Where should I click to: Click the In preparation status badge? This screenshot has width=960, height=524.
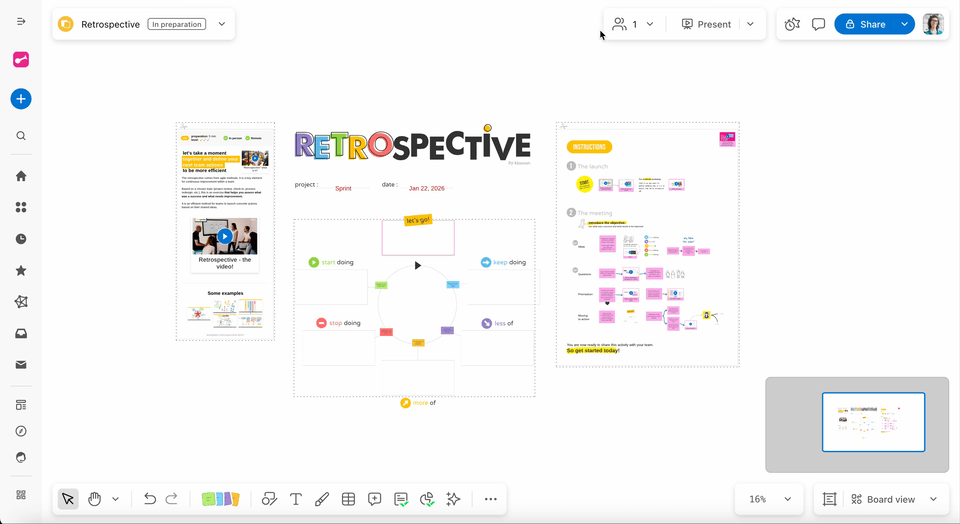click(177, 24)
